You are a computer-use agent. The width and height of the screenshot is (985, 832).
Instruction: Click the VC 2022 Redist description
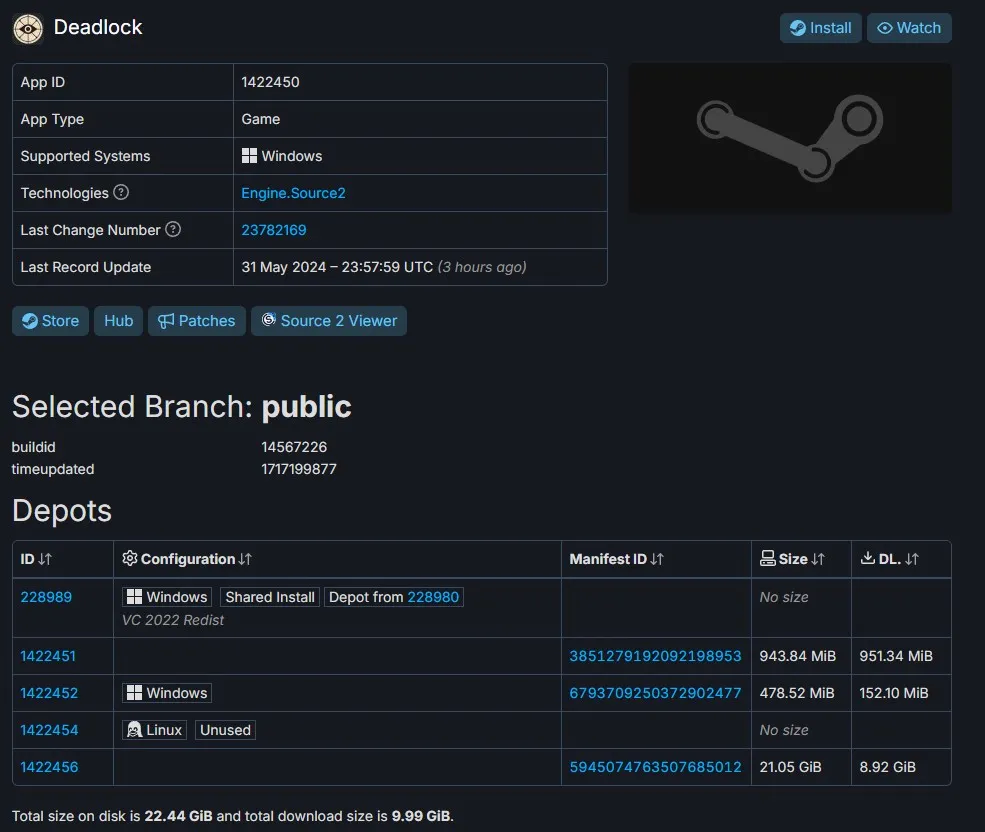(x=173, y=620)
